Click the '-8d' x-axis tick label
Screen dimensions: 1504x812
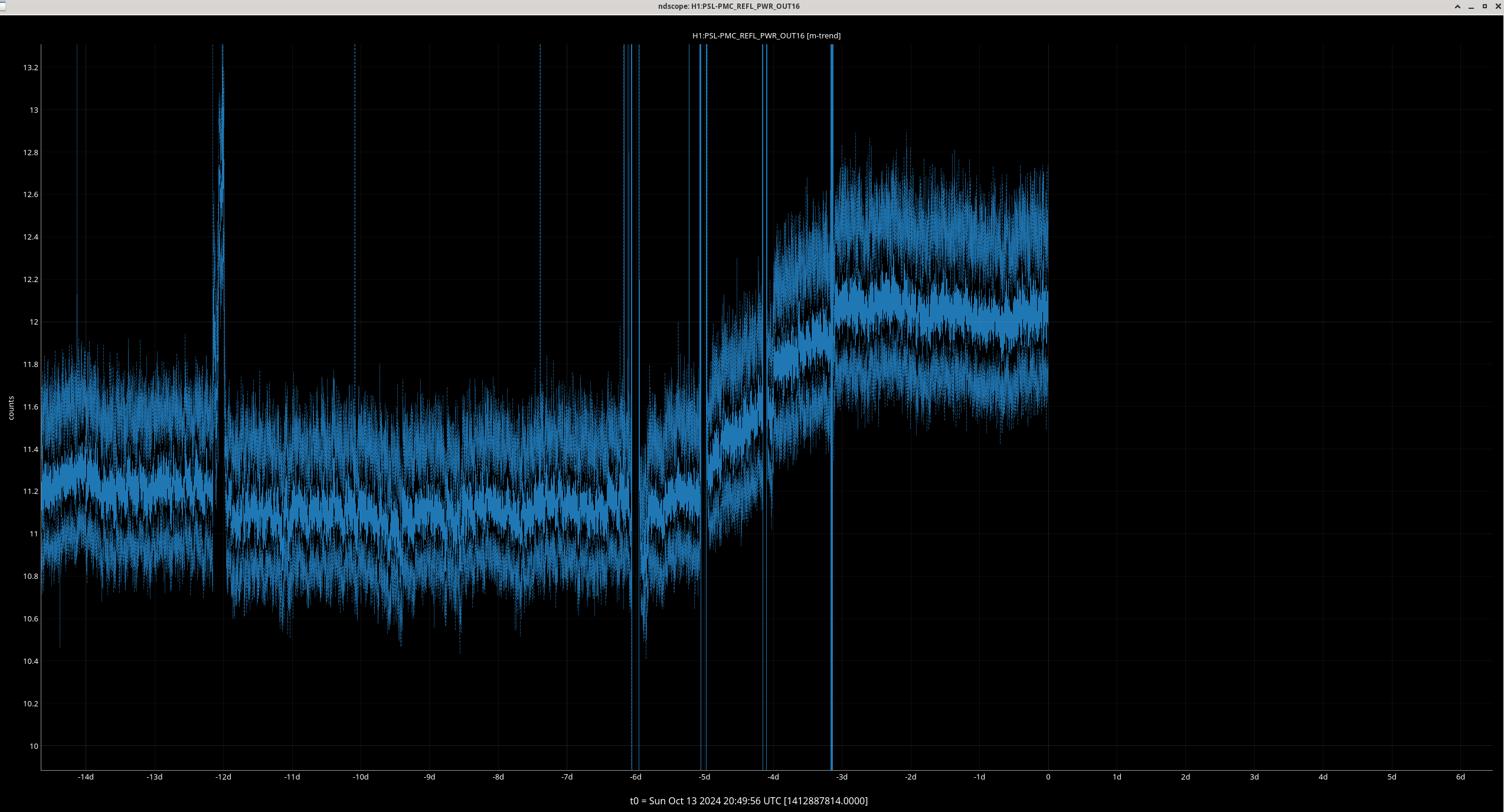[x=498, y=777]
